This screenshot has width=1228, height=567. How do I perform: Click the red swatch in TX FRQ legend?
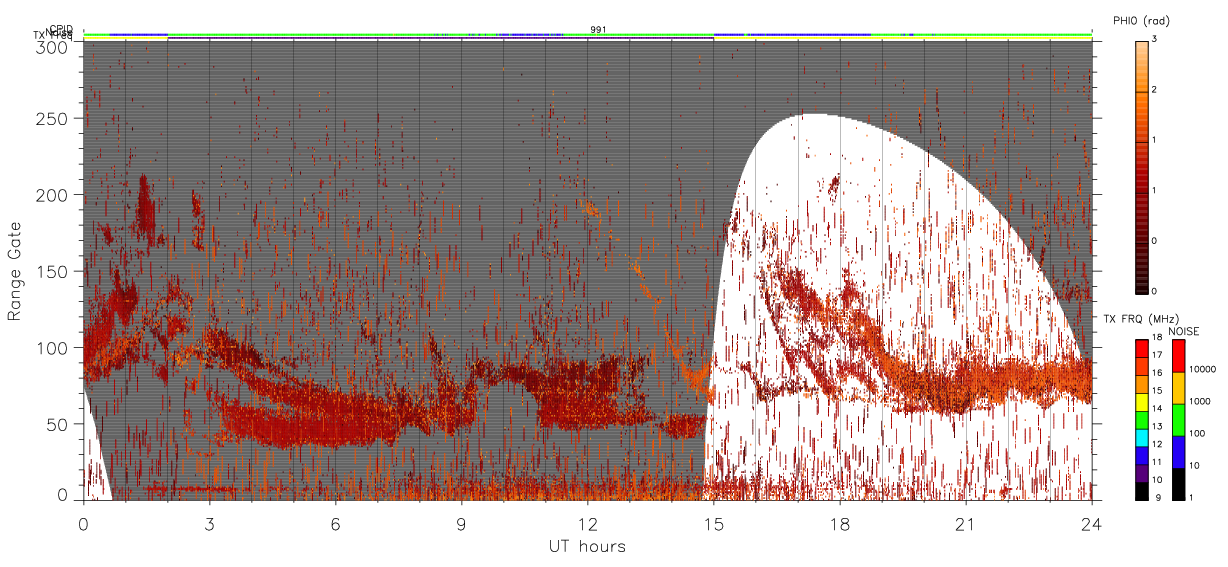tap(1142, 349)
